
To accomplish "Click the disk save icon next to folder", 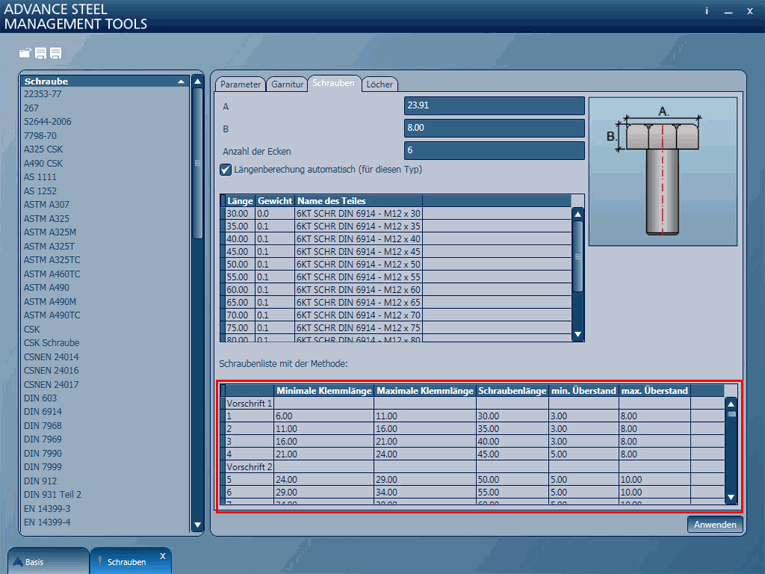I will (x=40, y=53).
